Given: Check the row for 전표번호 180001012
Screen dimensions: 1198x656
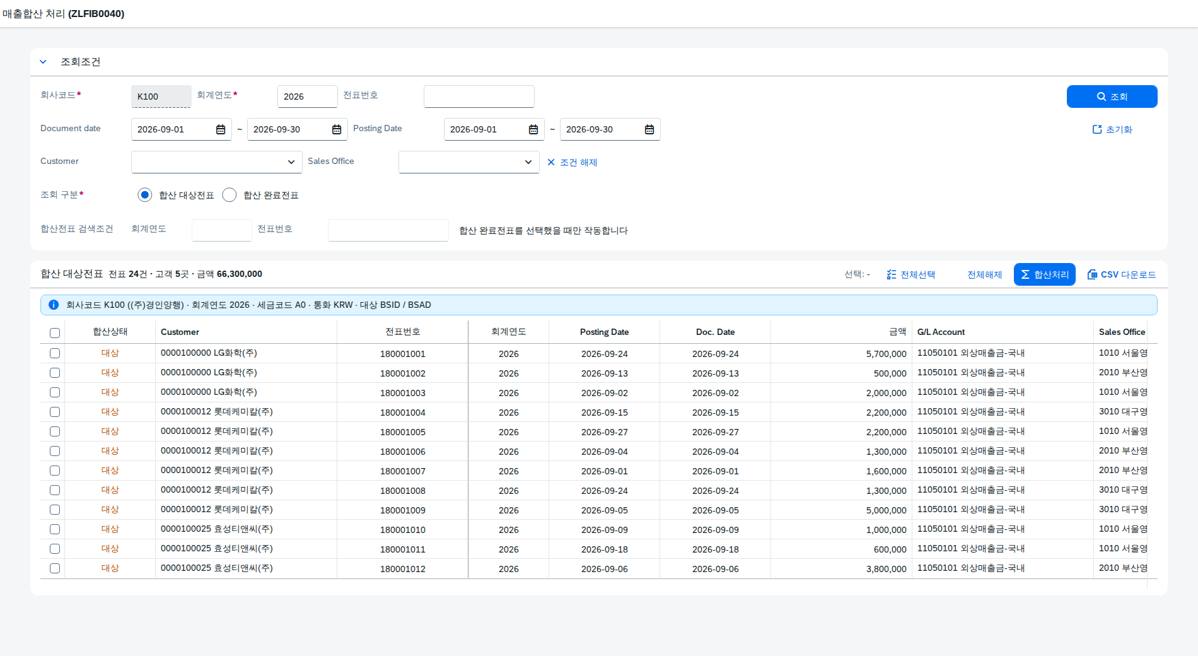Looking at the screenshot, I should click(54, 568).
